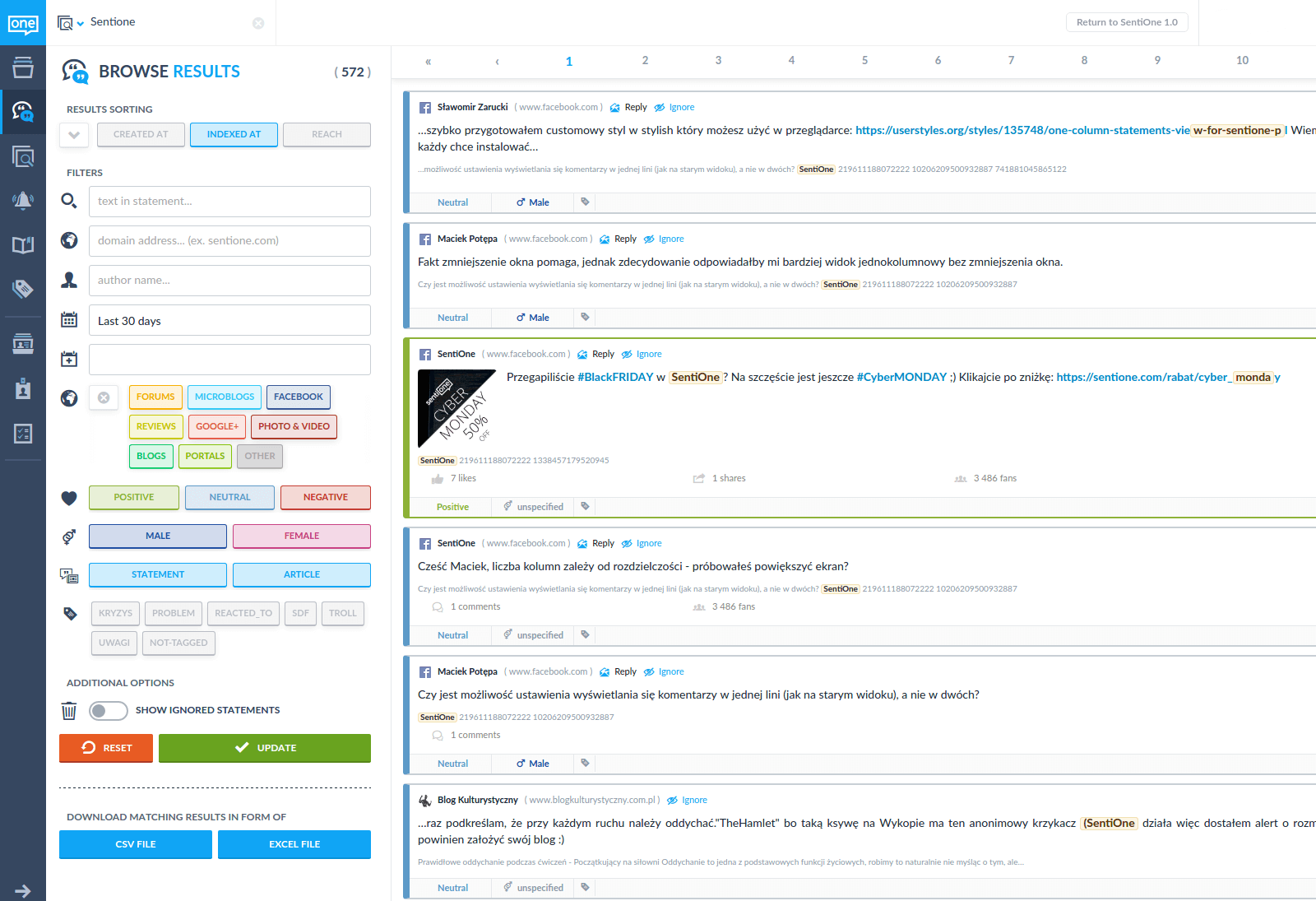The height and width of the screenshot is (901, 1316).
Task: Go to previous page chevron
Action: click(497, 62)
